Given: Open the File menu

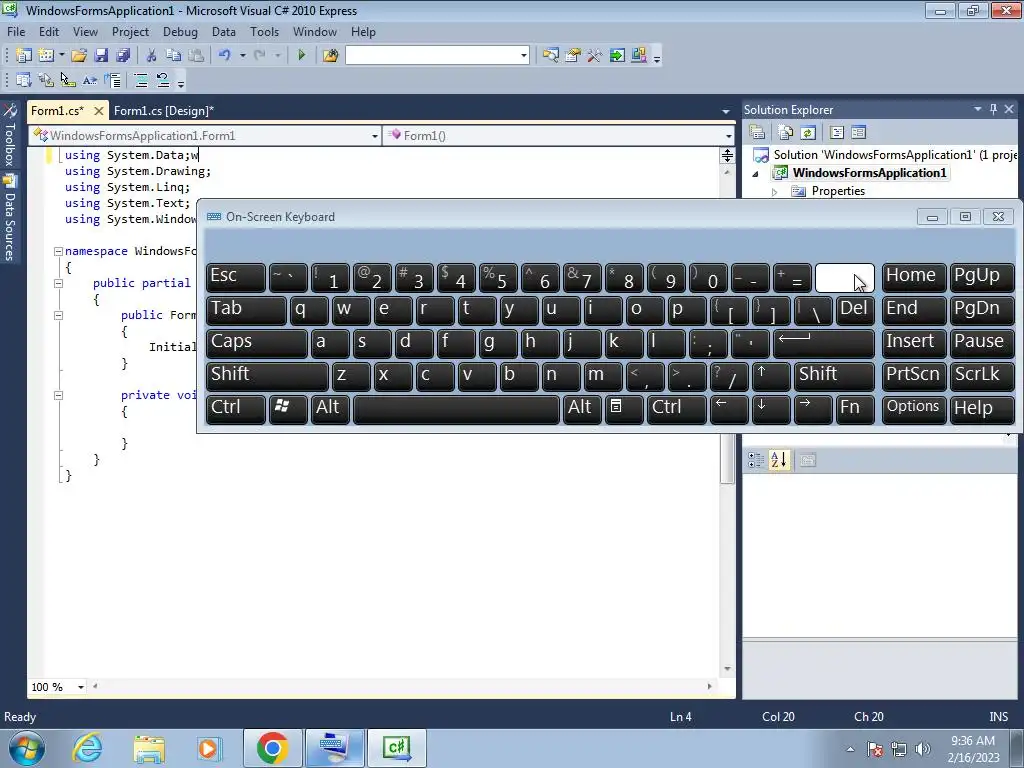Looking at the screenshot, I should [x=16, y=32].
